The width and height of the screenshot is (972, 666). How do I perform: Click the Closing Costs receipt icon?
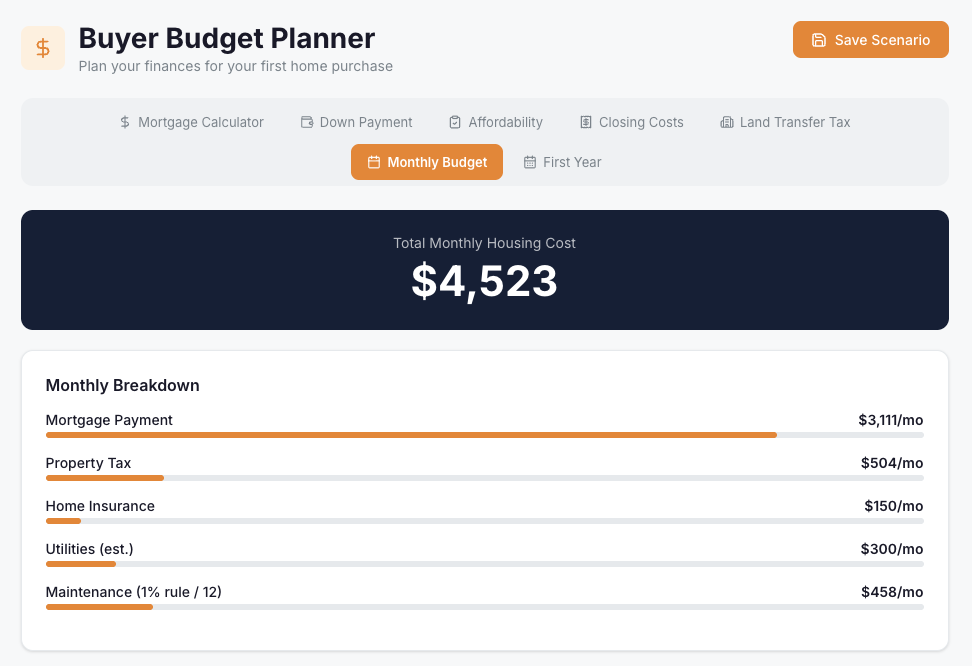coord(585,121)
